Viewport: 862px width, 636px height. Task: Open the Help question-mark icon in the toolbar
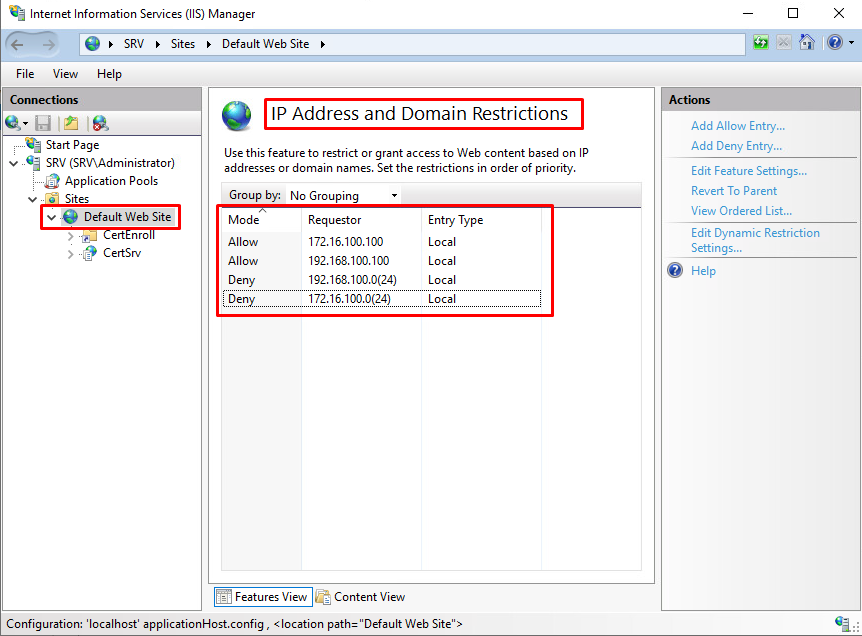pos(835,43)
